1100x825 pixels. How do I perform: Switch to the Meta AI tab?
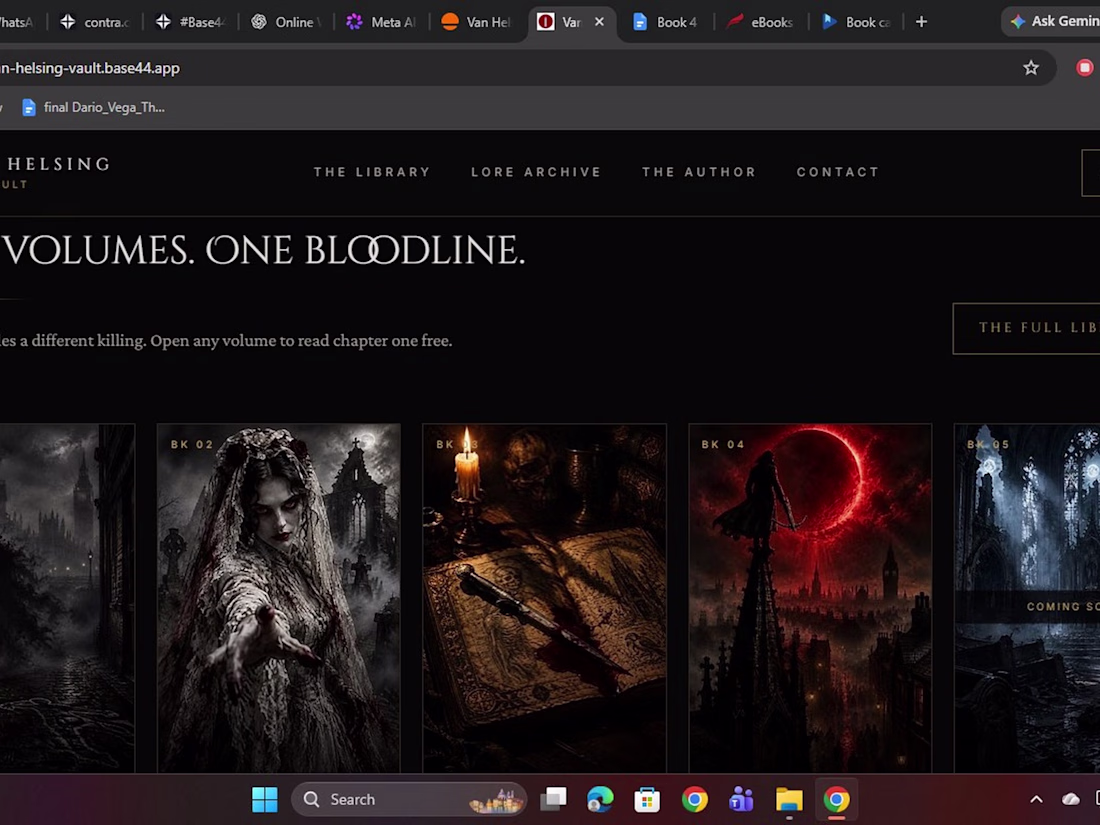tap(382, 22)
